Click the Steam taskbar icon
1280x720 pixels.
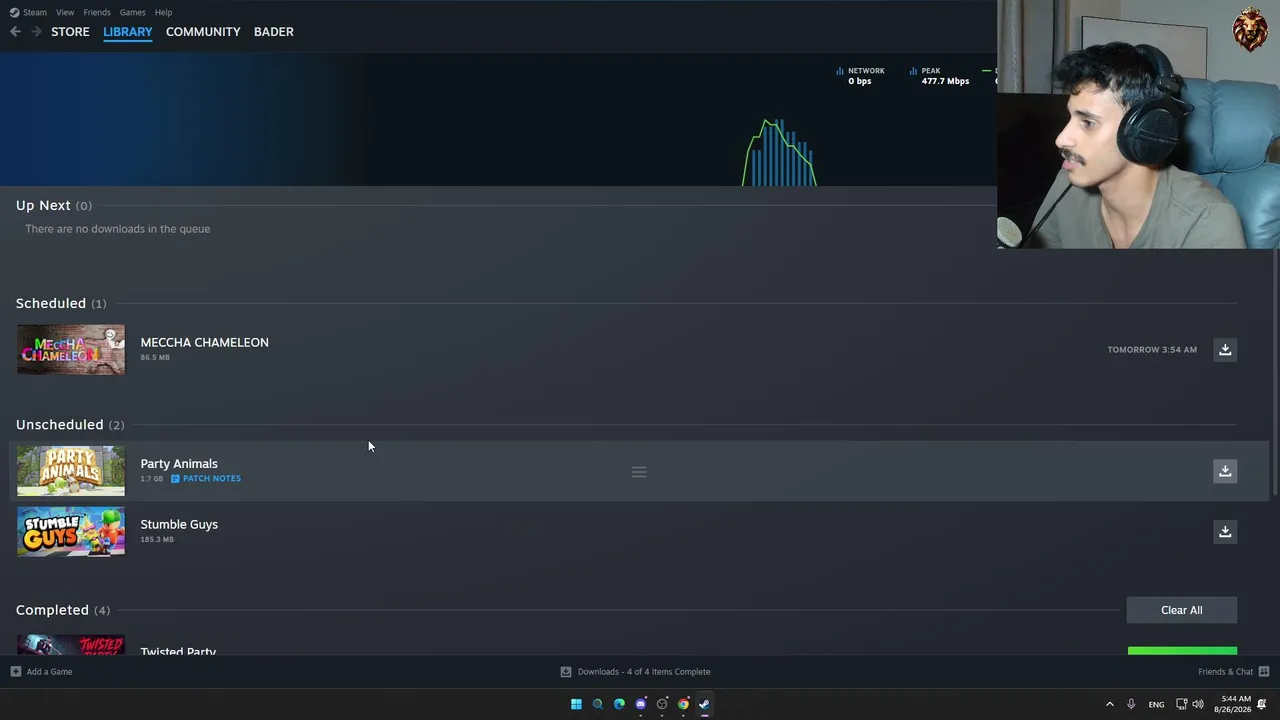[705, 704]
